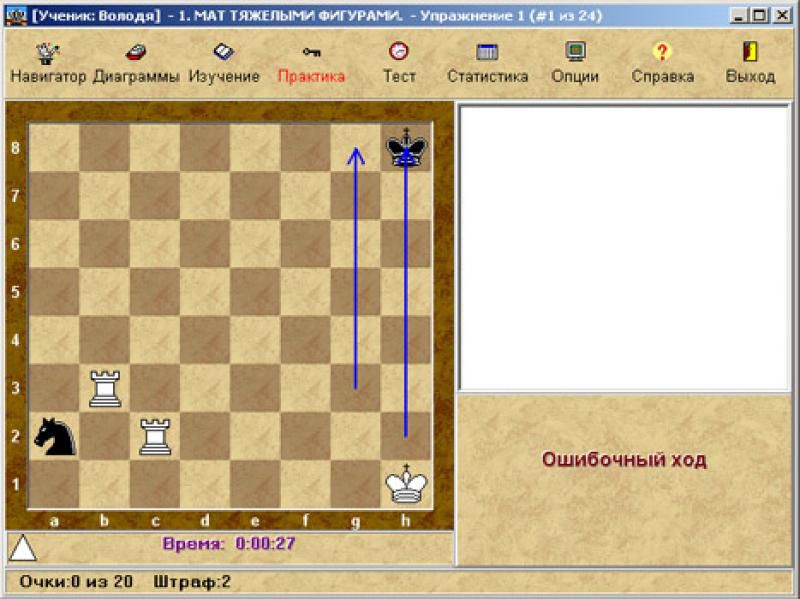
Task: Click the Ошибочный ход message text
Action: [624, 460]
